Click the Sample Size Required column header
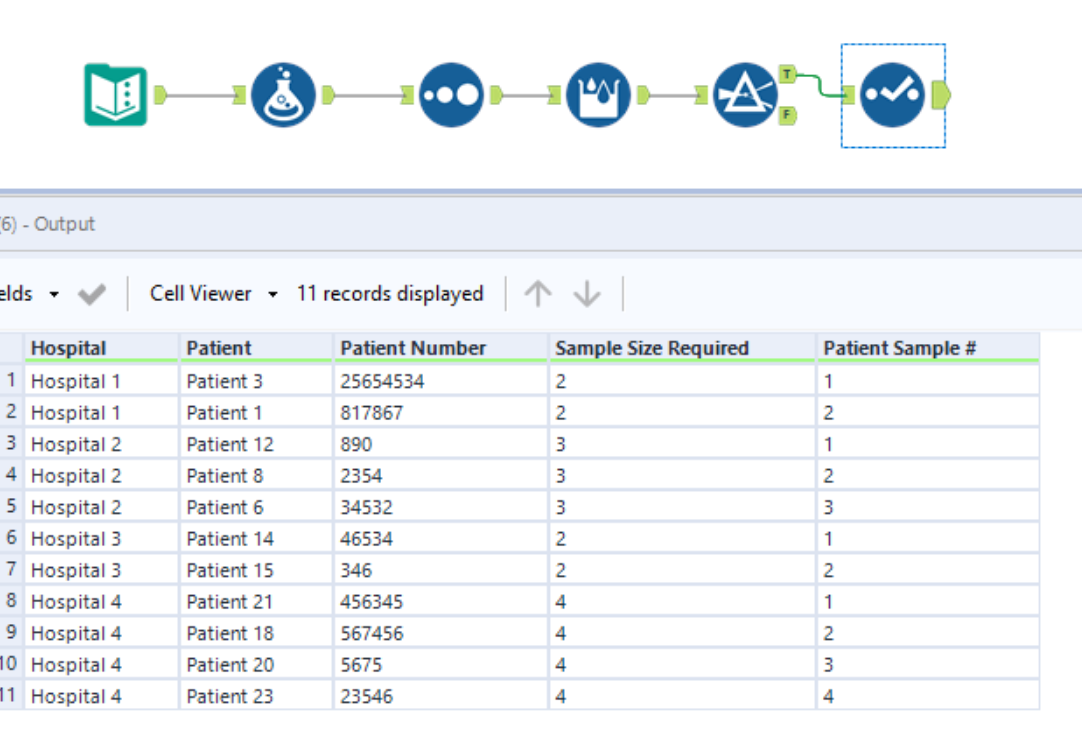This screenshot has height=730, width=1082. 652,347
